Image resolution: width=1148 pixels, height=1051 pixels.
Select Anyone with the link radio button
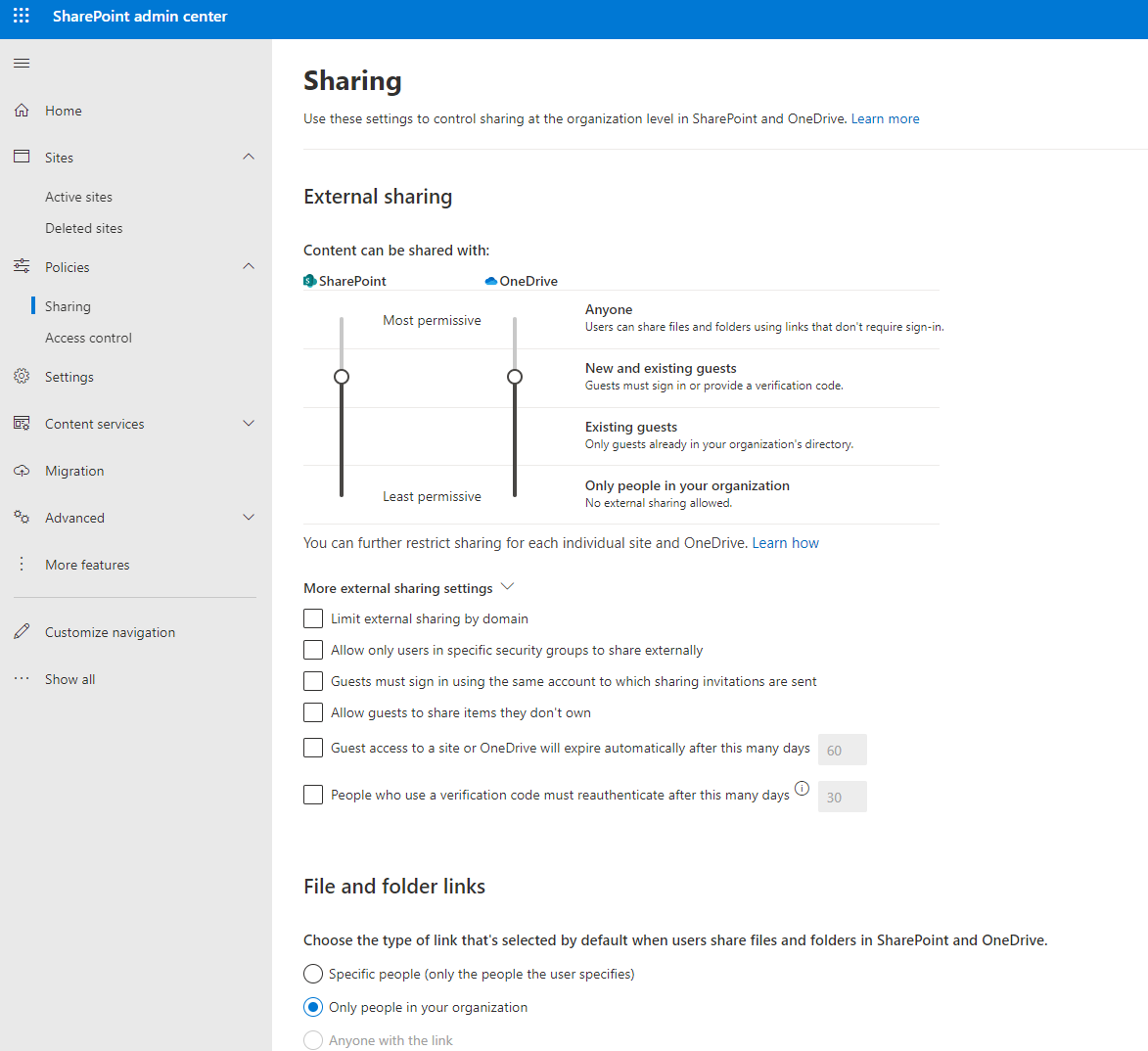pyautogui.click(x=313, y=1040)
